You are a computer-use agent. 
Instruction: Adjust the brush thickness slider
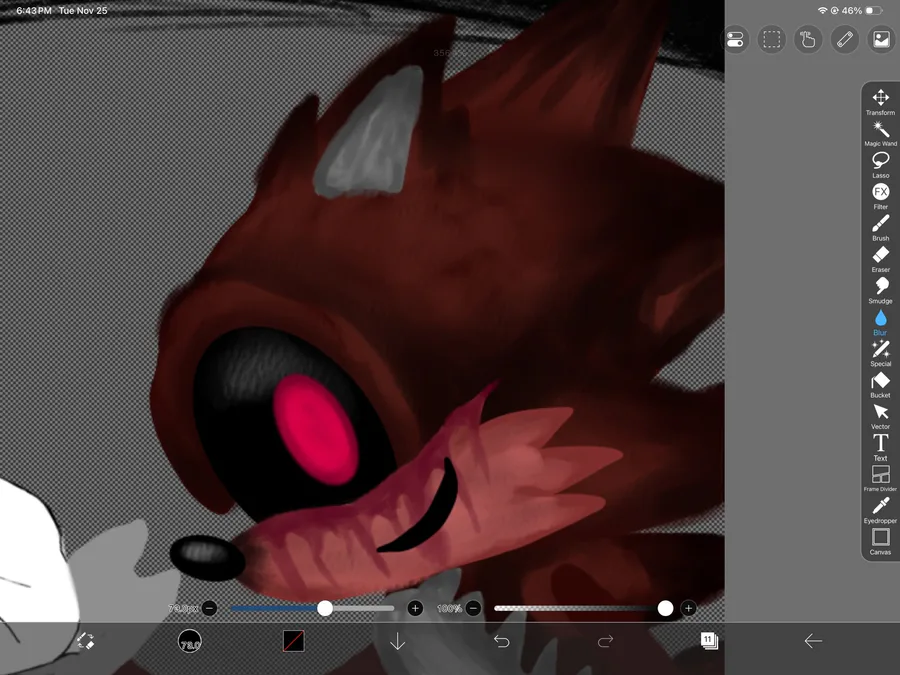click(312, 608)
